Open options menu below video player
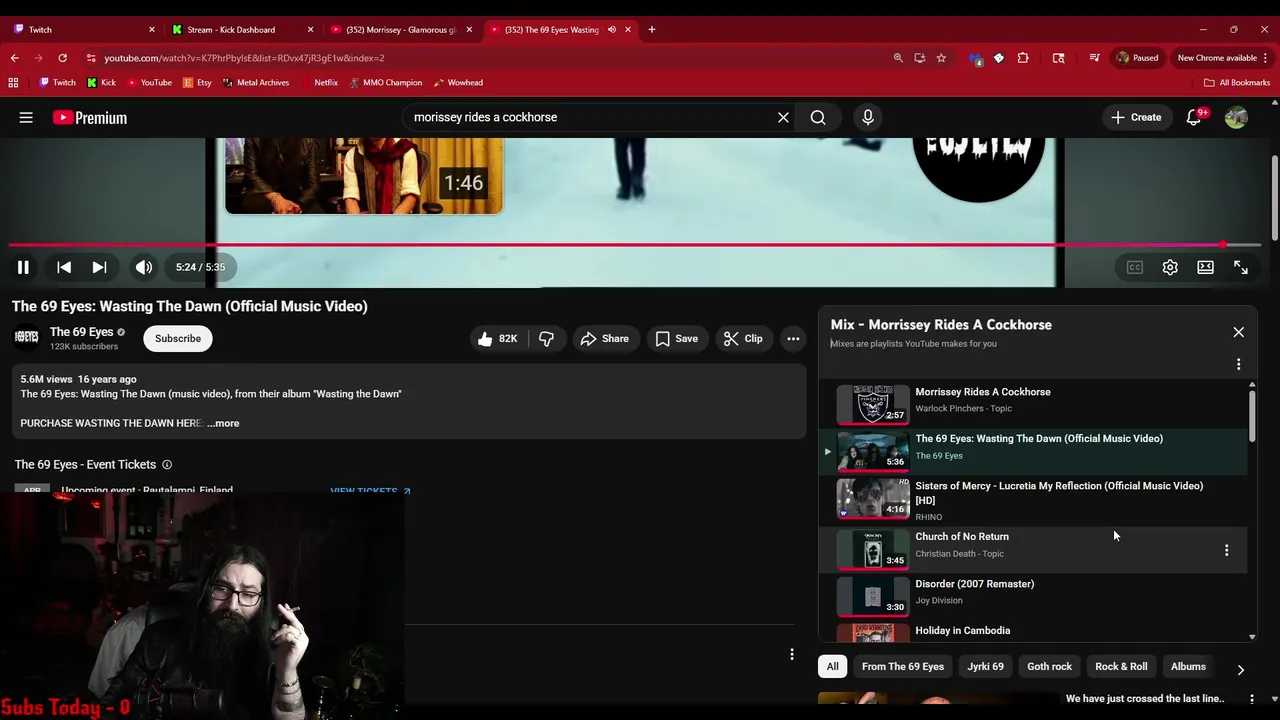1280x720 pixels. click(x=792, y=654)
